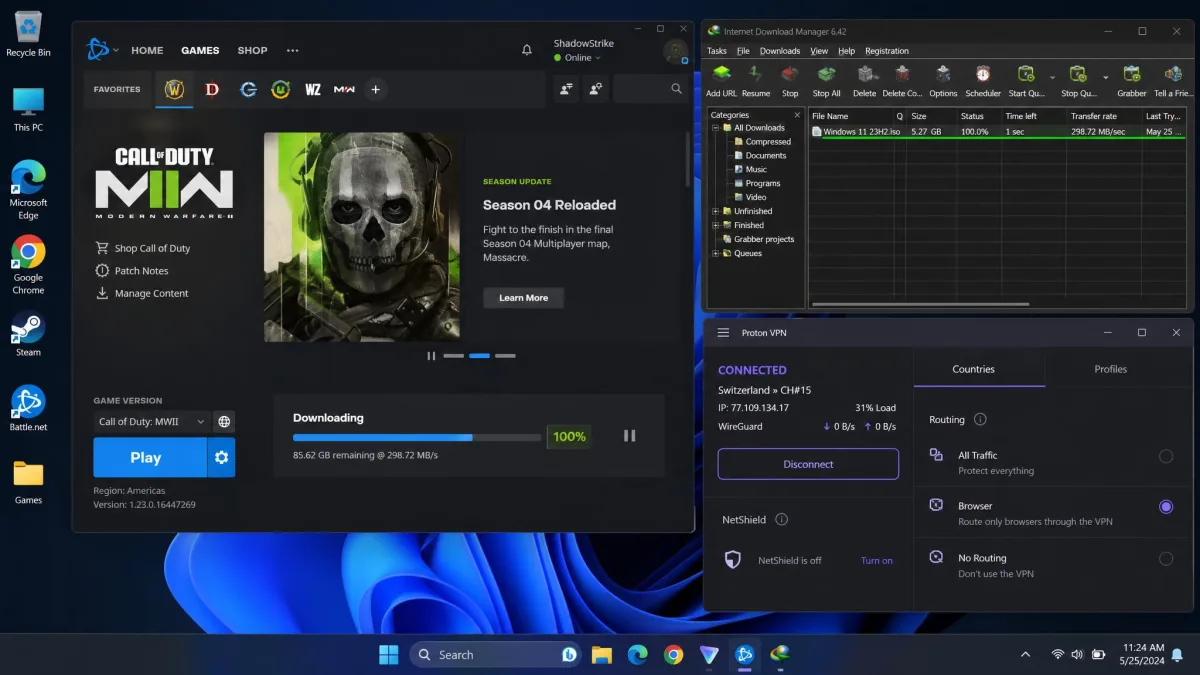
Task: Click Learn More about Season 04 Reloaded
Action: click(x=523, y=298)
